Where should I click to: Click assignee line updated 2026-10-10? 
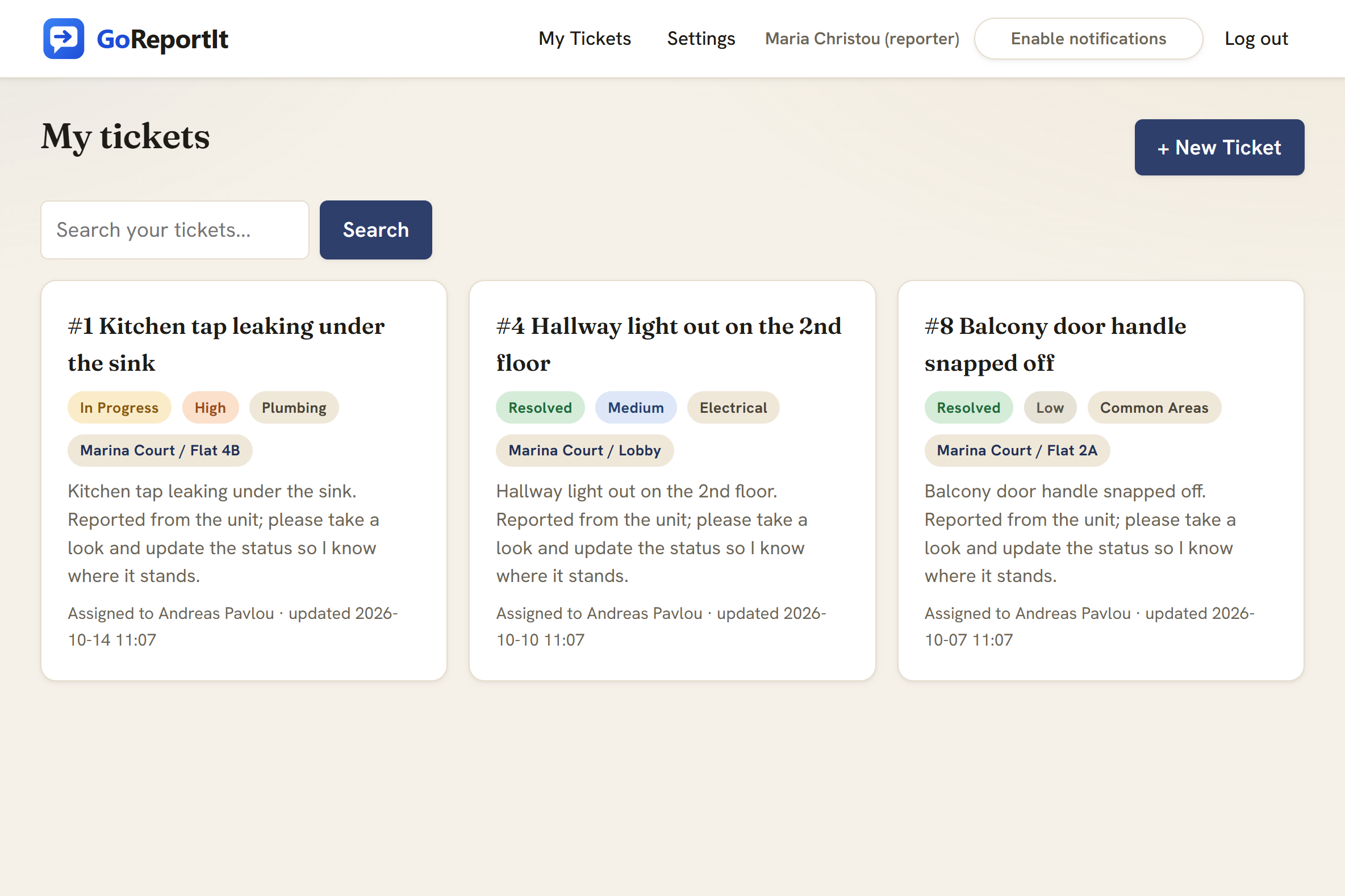[x=661, y=626]
